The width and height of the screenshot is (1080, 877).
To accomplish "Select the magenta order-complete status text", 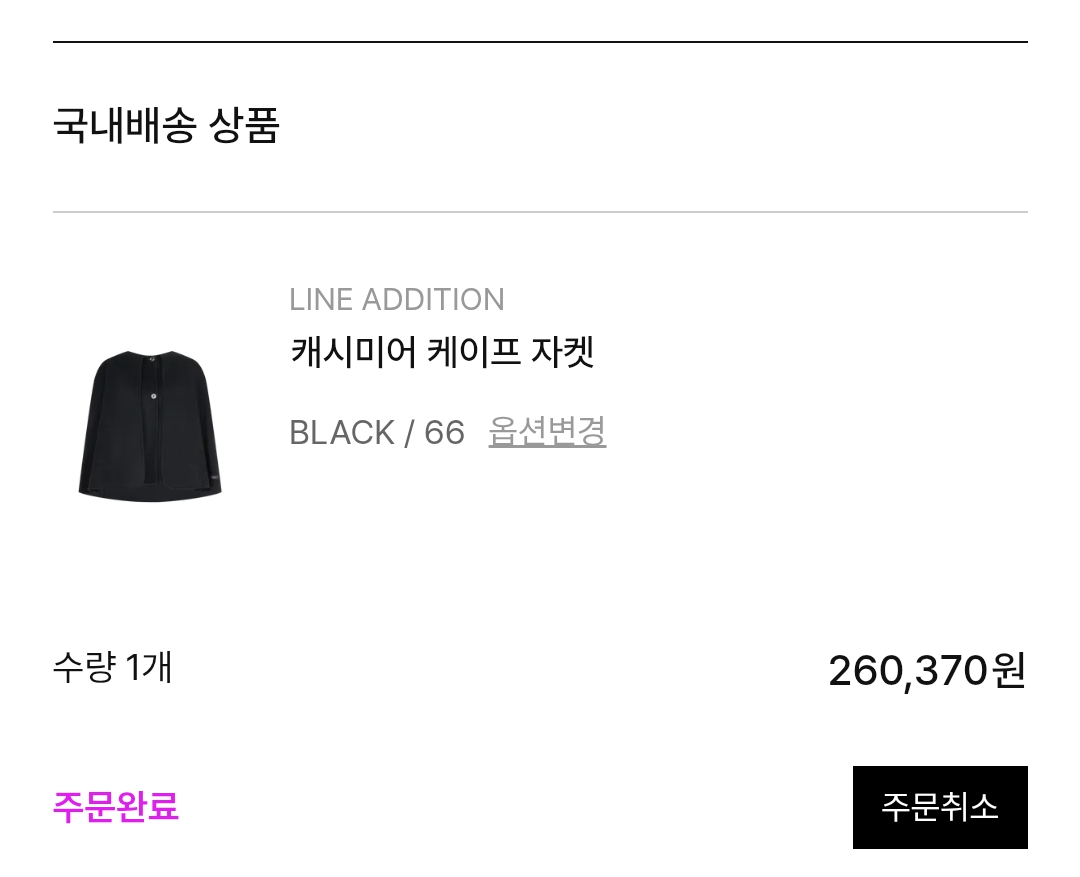I will pyautogui.click(x=116, y=806).
